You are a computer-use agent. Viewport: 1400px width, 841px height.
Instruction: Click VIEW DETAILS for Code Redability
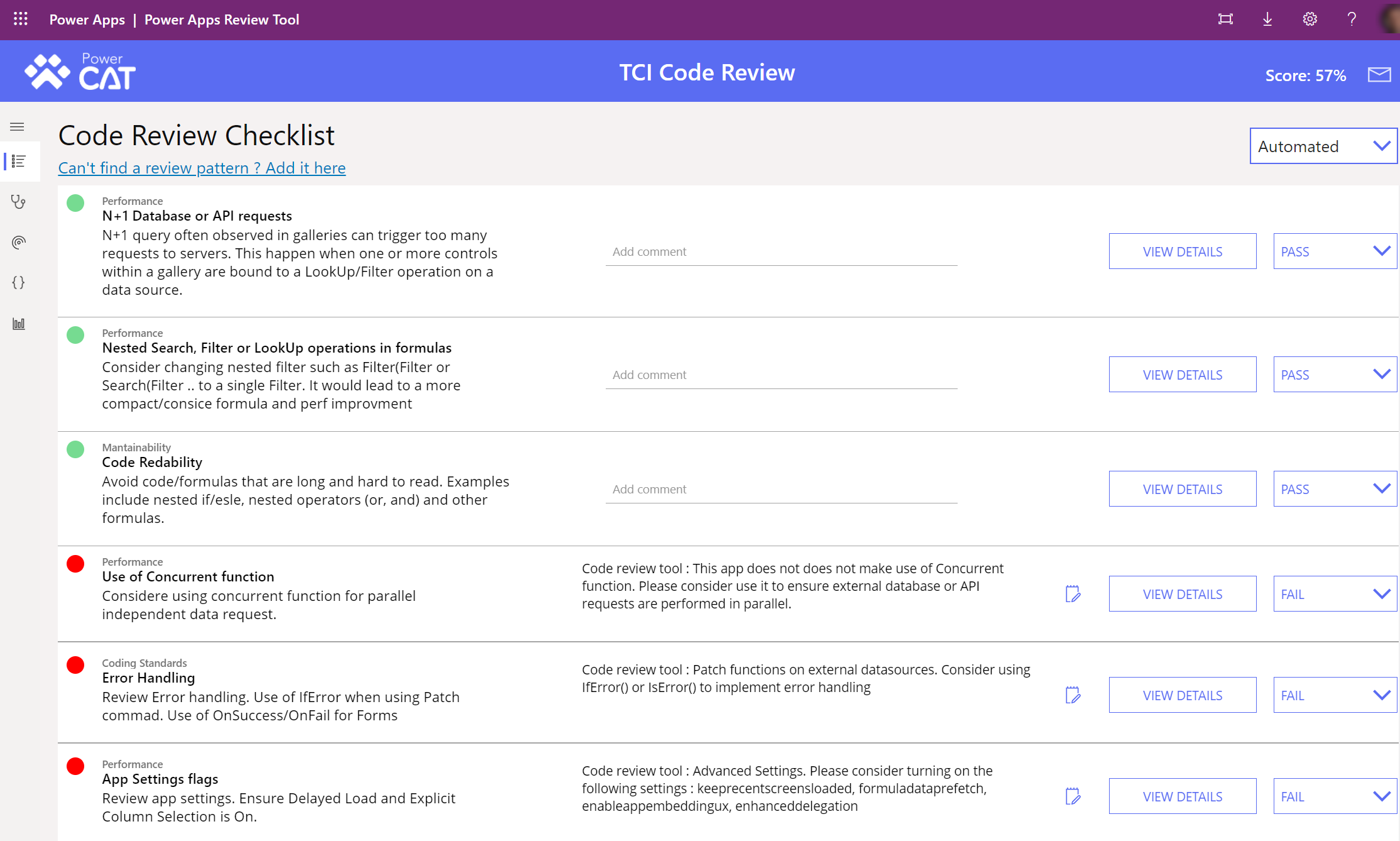pyautogui.click(x=1183, y=488)
